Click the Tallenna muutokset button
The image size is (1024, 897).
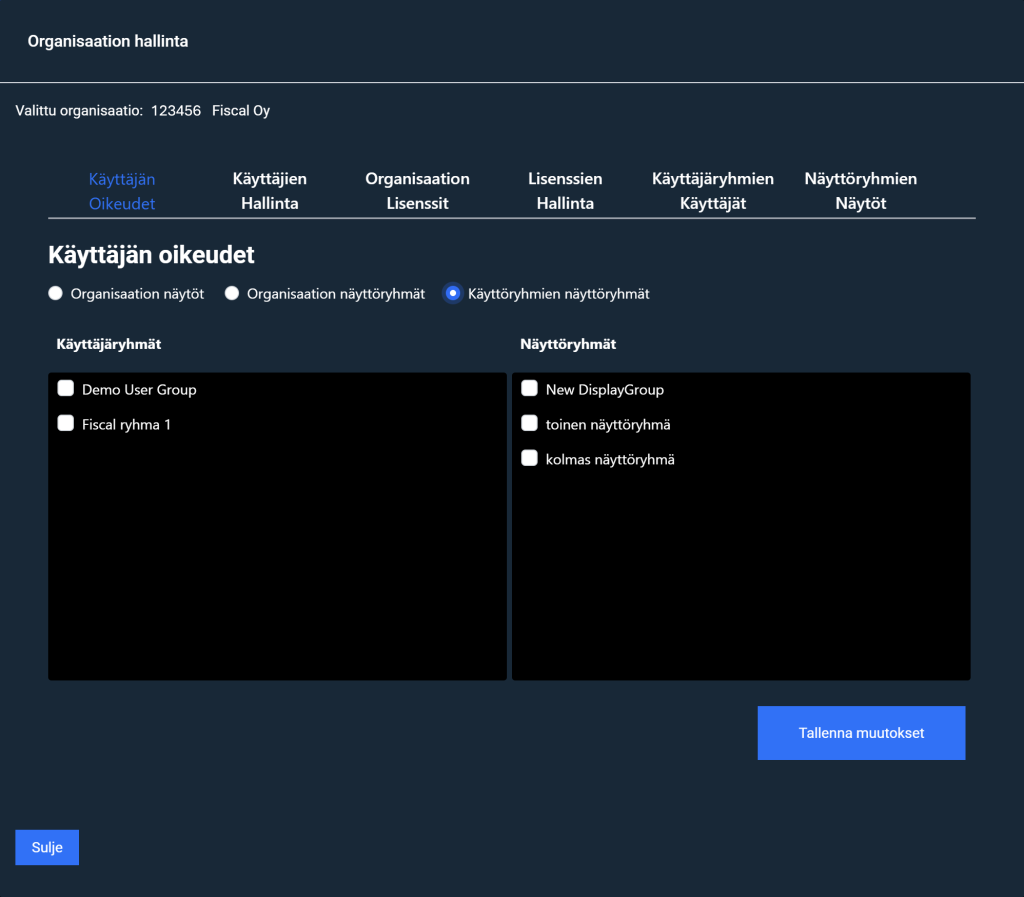(x=861, y=733)
